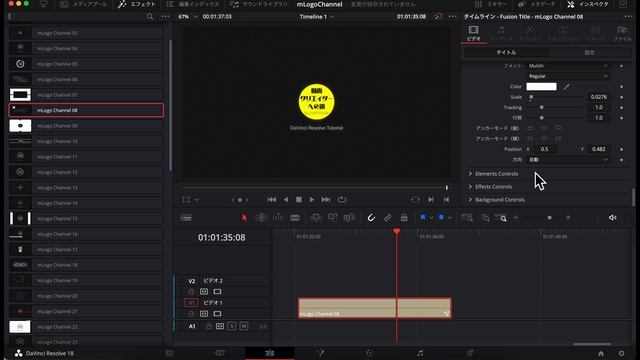
Task: Mute the A1 audio track
Action: [244, 326]
